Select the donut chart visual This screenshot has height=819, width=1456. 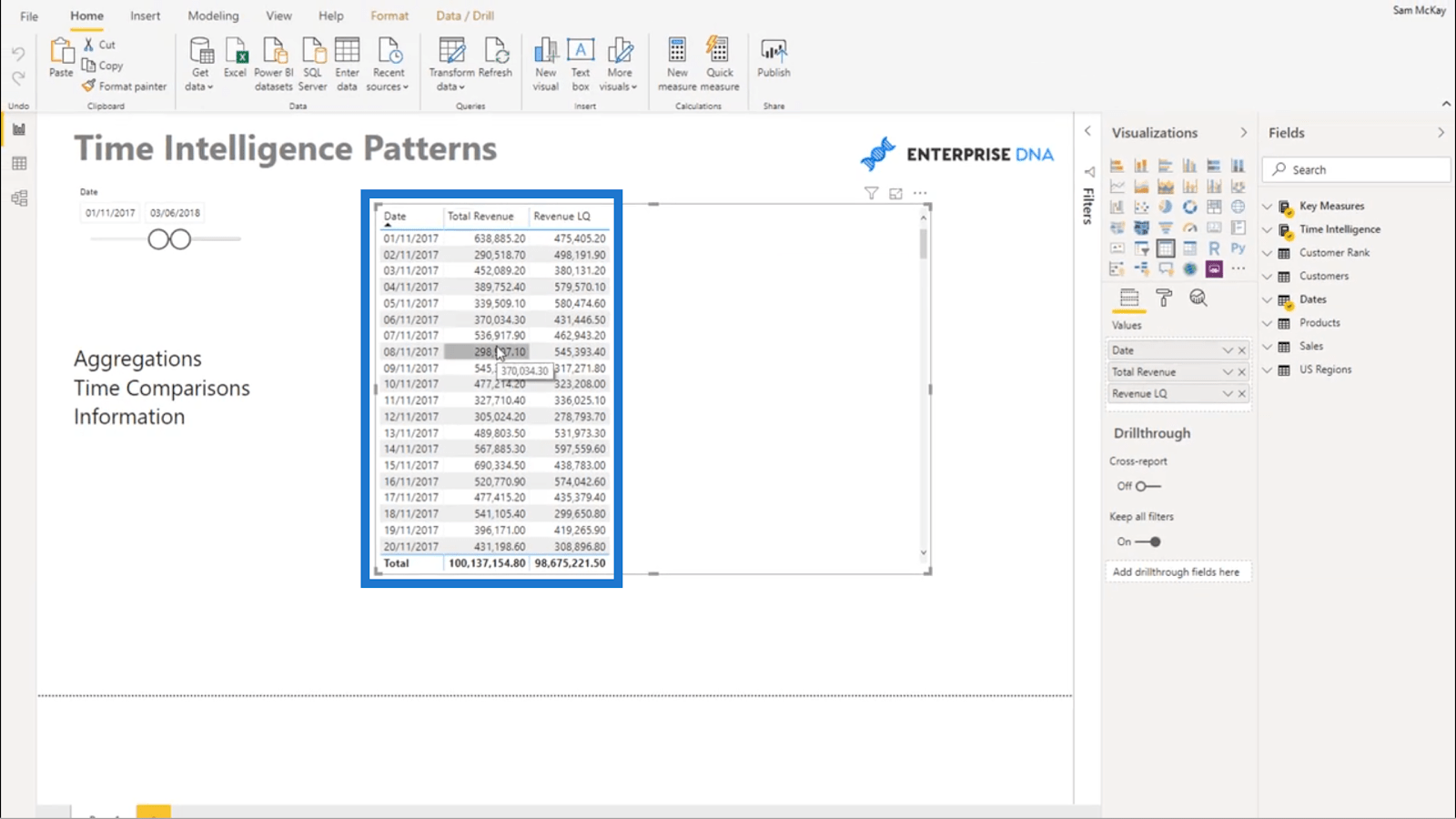(1189, 207)
